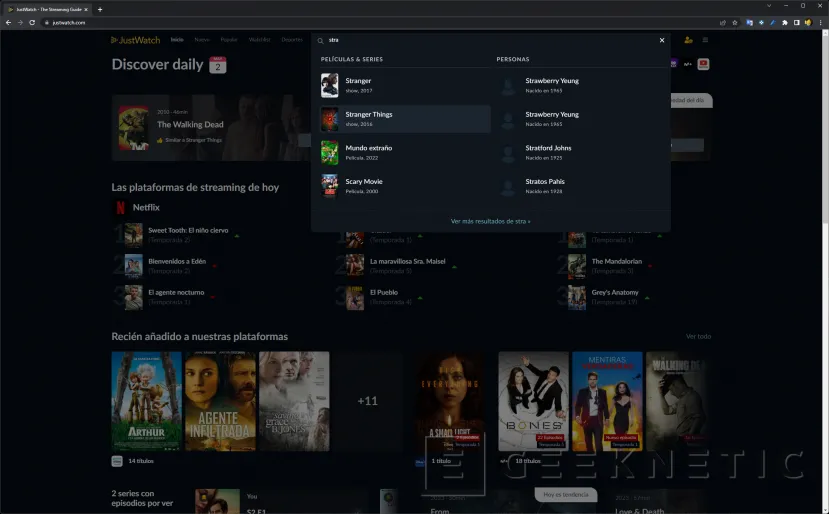This screenshot has width=829, height=514.
Task: Open the Agente Infiltrada poster
Action: click(220, 400)
